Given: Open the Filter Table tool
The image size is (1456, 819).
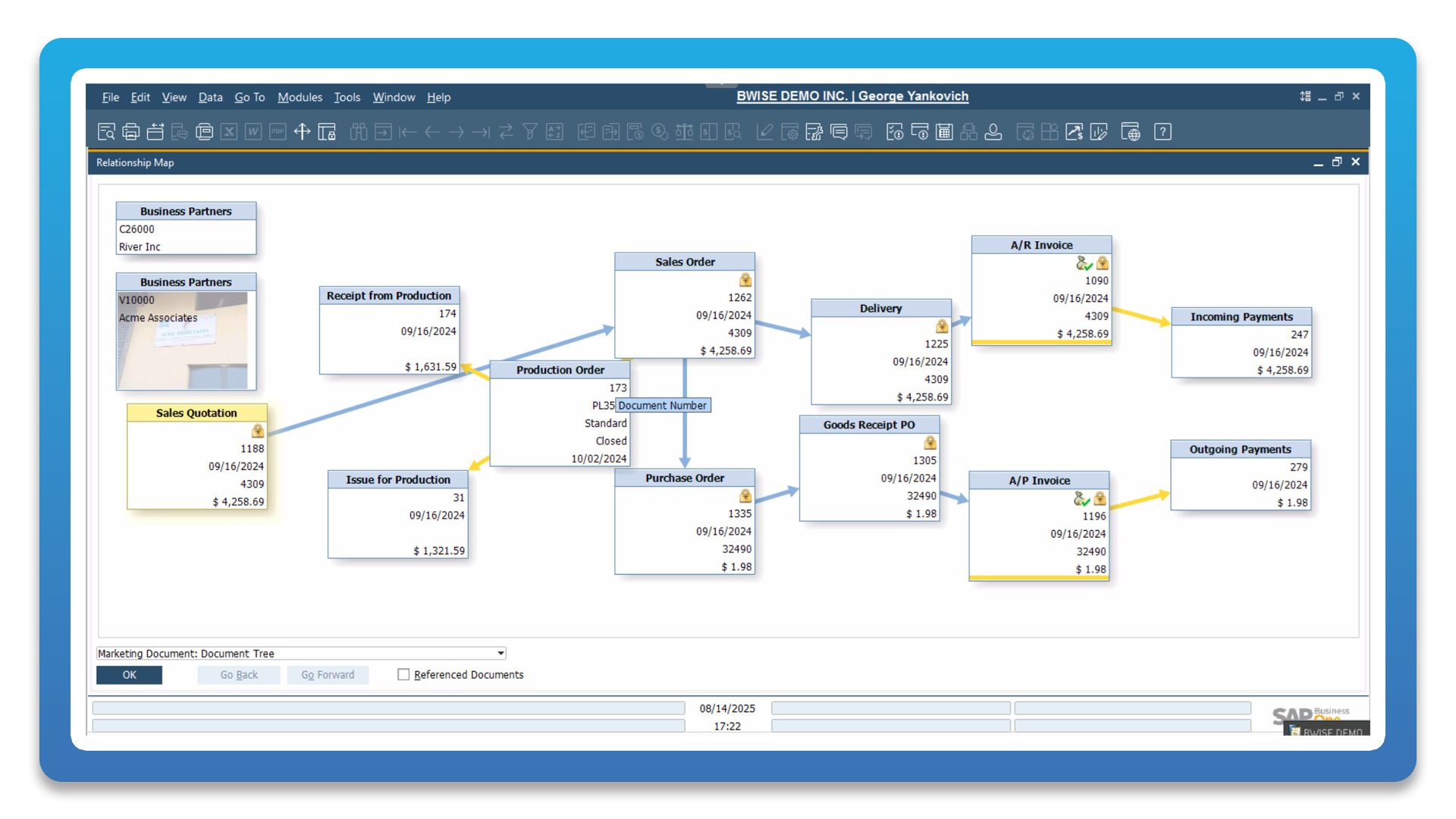Looking at the screenshot, I should point(531,131).
